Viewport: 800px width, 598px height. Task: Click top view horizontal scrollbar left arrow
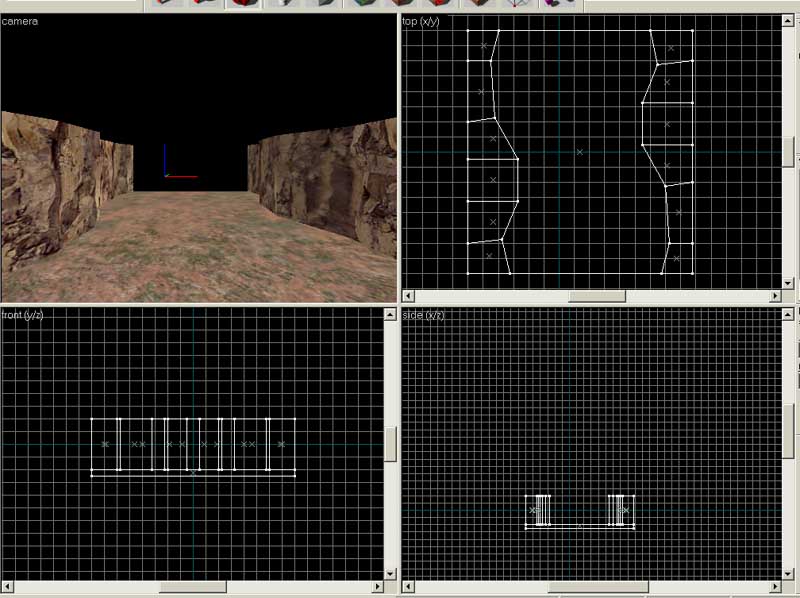click(408, 296)
